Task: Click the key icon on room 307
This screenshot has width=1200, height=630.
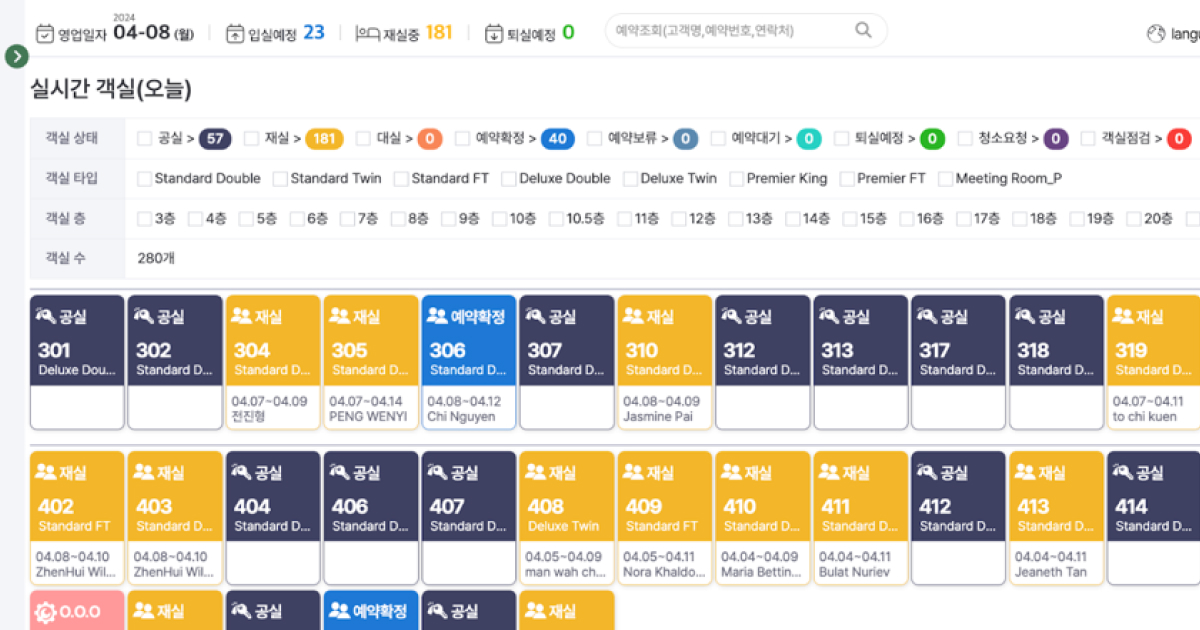Action: [537, 316]
